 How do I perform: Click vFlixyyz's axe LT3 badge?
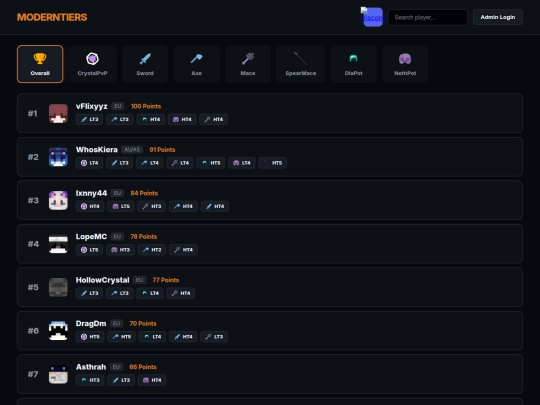pos(120,120)
